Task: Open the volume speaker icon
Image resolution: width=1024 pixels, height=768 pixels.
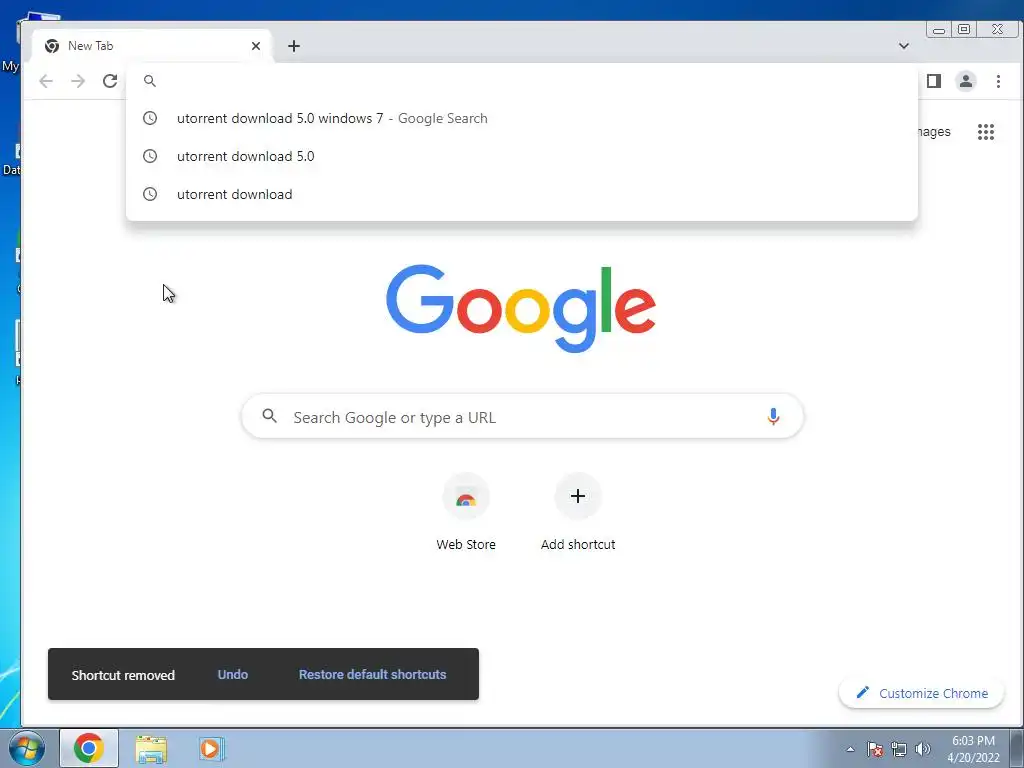Action: 923,749
